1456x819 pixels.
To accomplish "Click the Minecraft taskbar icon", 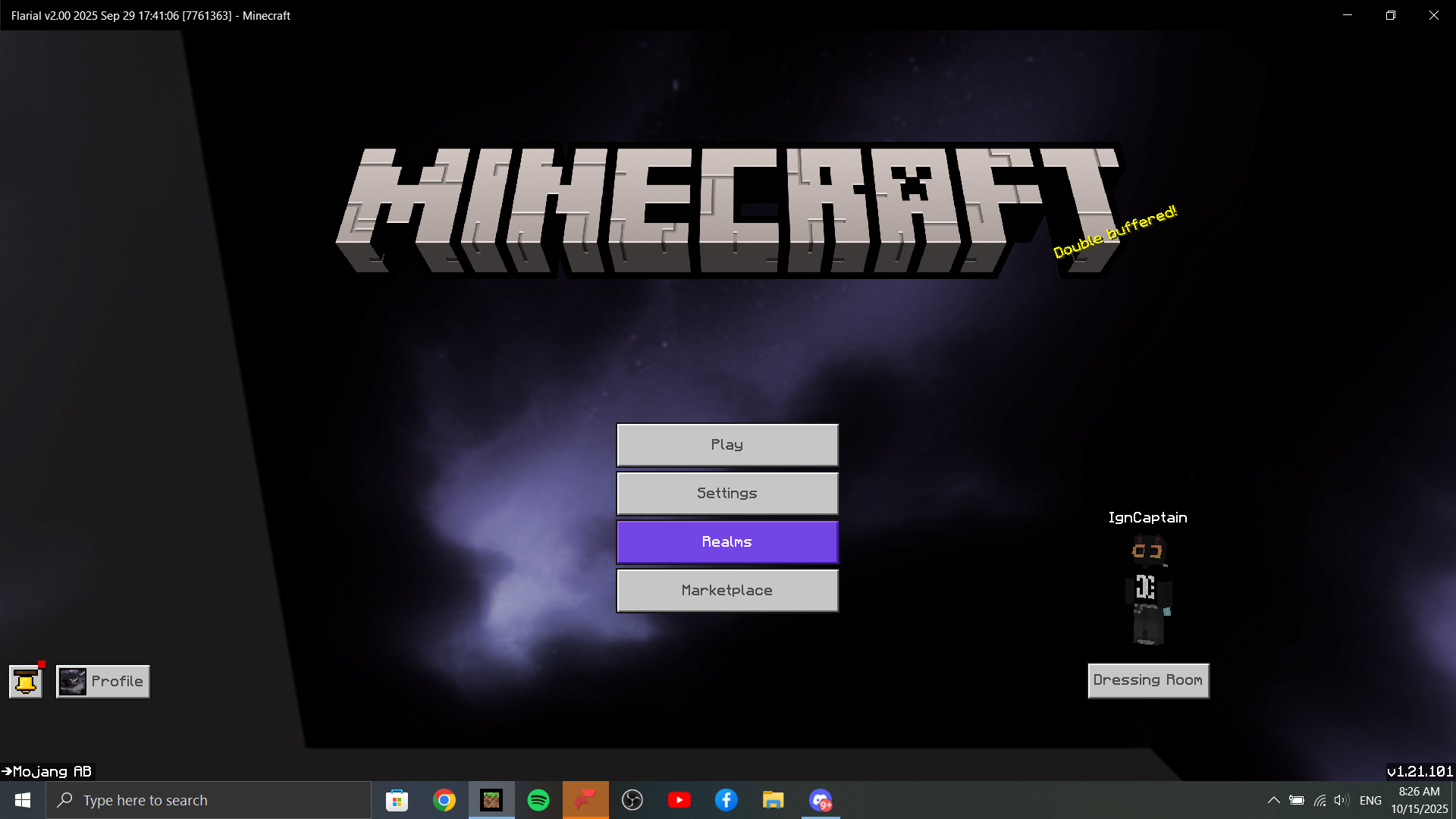I will click(x=491, y=800).
